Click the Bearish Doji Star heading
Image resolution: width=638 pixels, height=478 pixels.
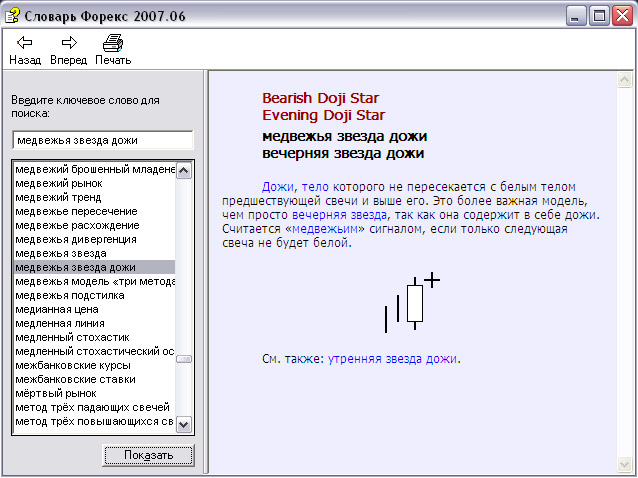(321, 98)
